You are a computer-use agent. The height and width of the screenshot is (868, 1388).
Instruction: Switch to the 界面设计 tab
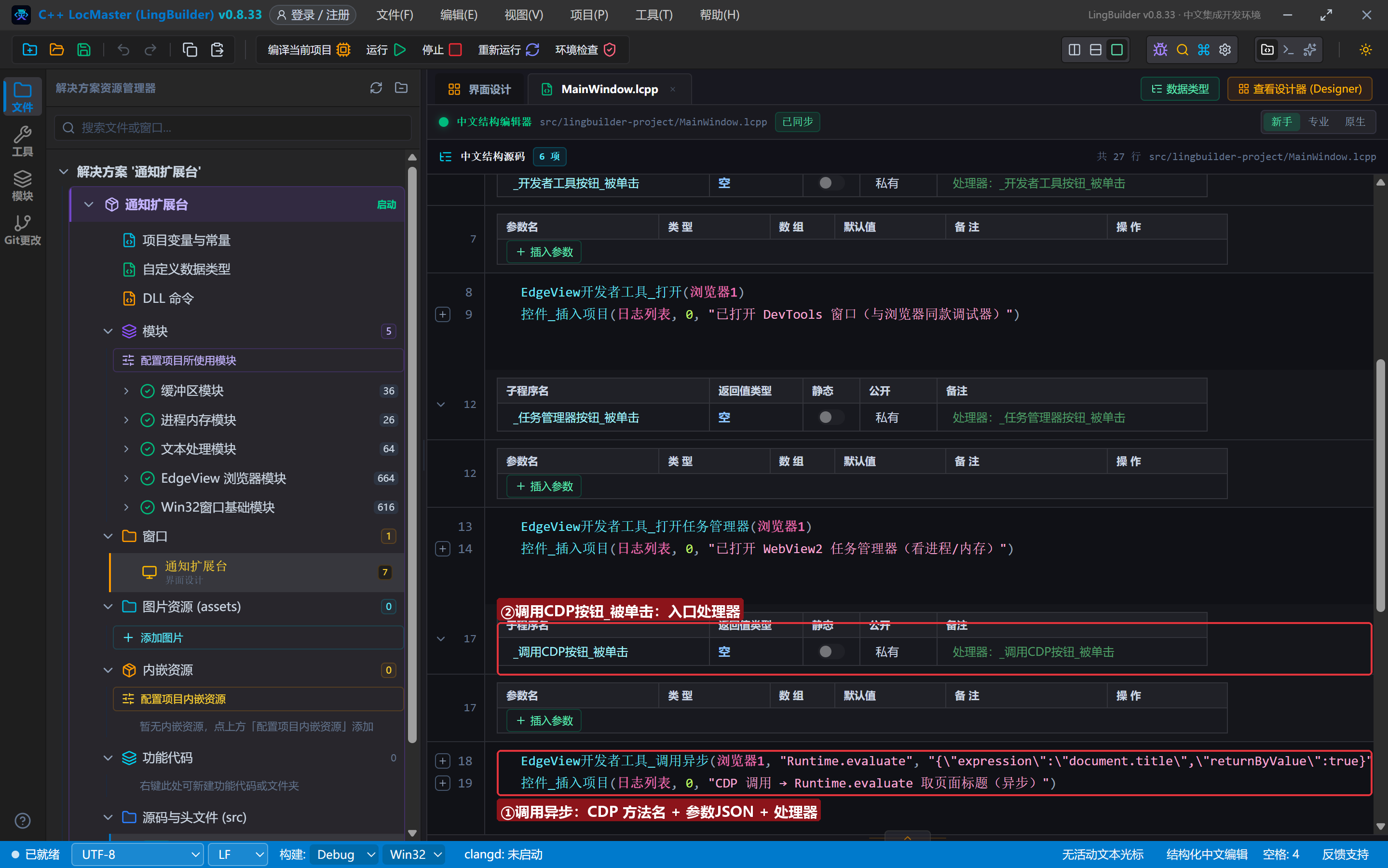click(479, 89)
